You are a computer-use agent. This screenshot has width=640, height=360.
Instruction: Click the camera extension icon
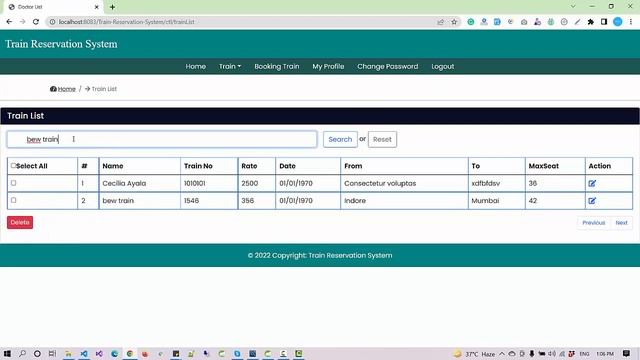pos(524,22)
